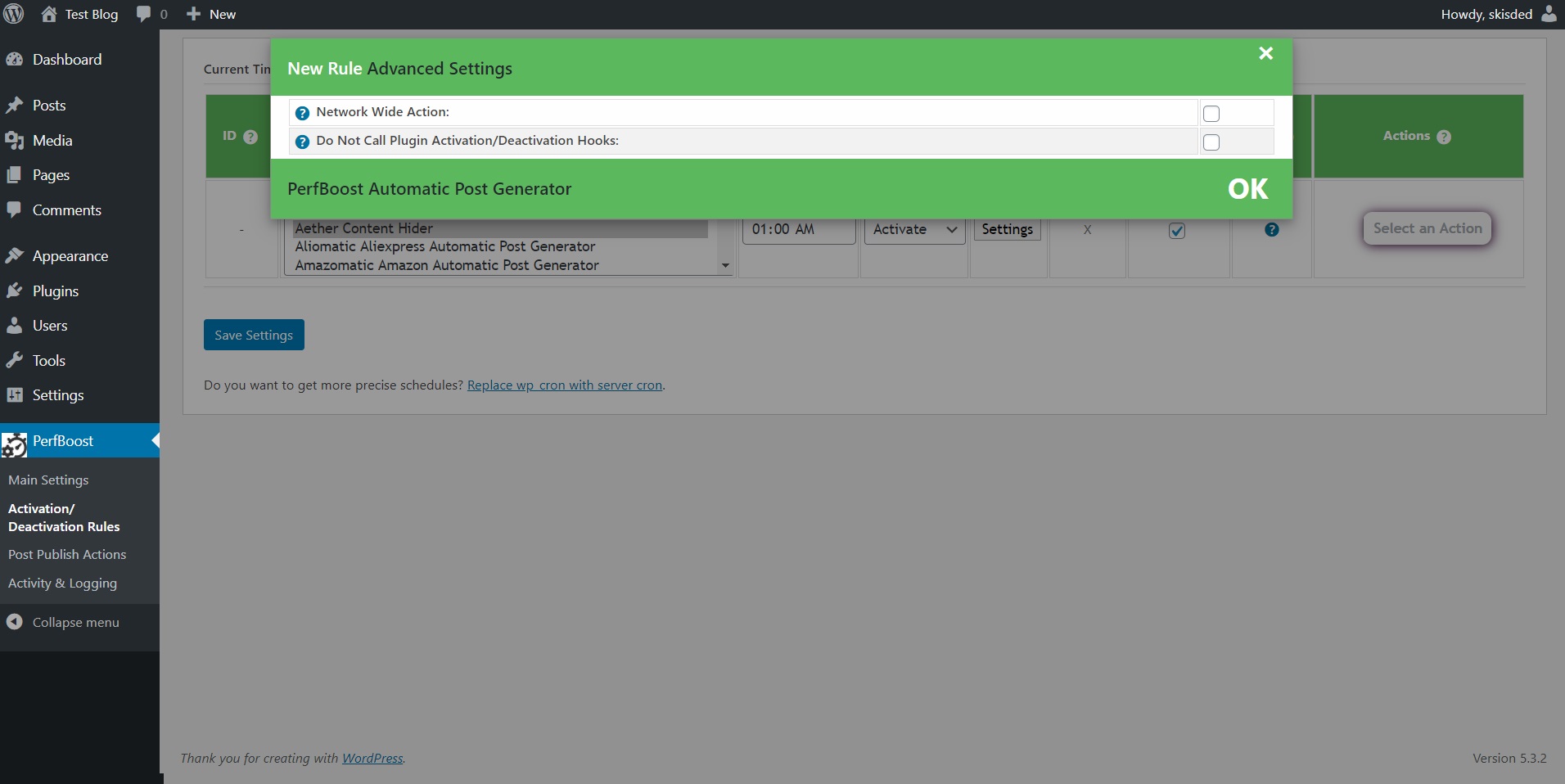Open the WordPress footer link
This screenshot has height=784, width=1565.
tap(372, 759)
